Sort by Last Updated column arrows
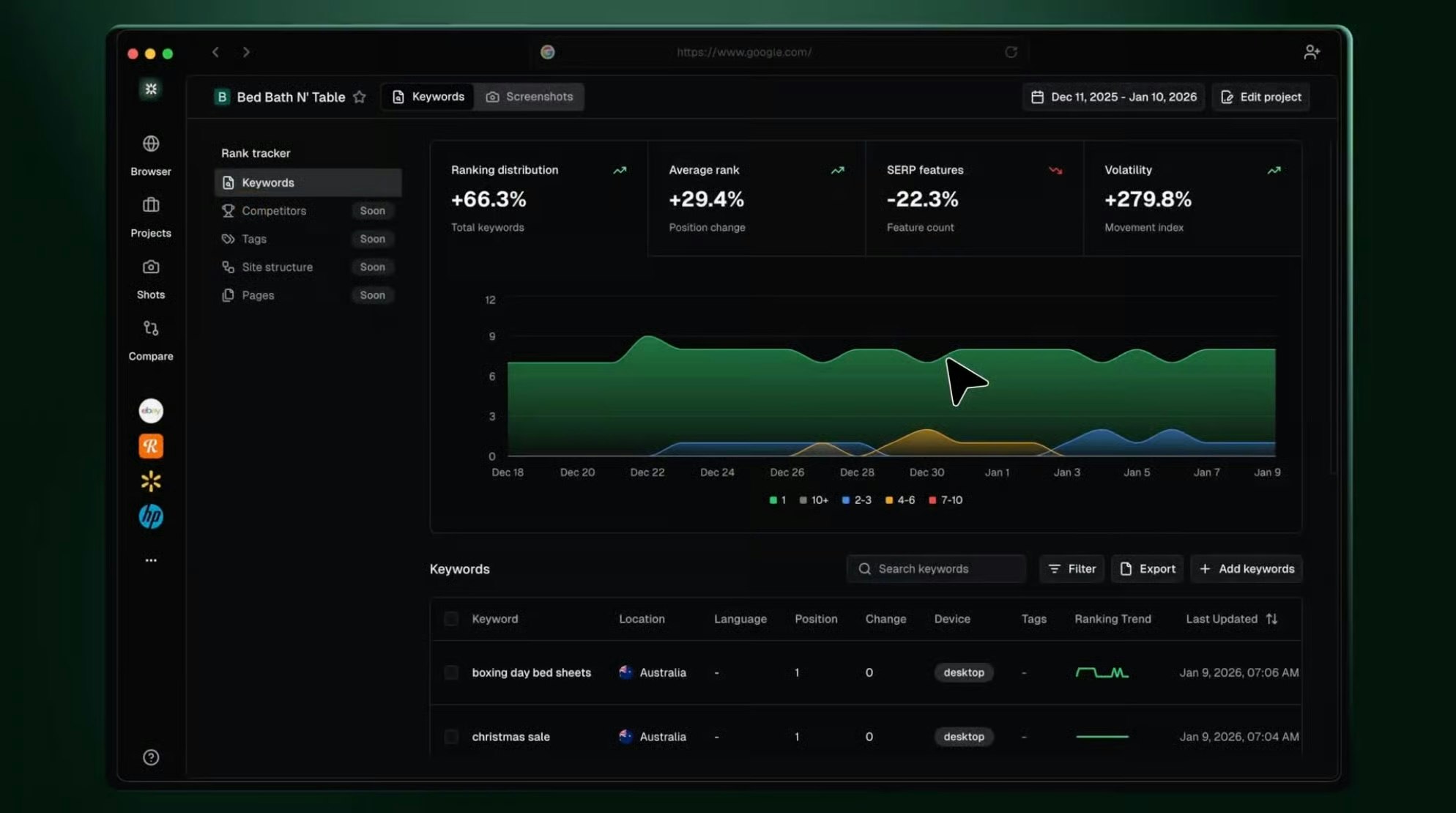The width and height of the screenshot is (1456, 813). [x=1271, y=619]
